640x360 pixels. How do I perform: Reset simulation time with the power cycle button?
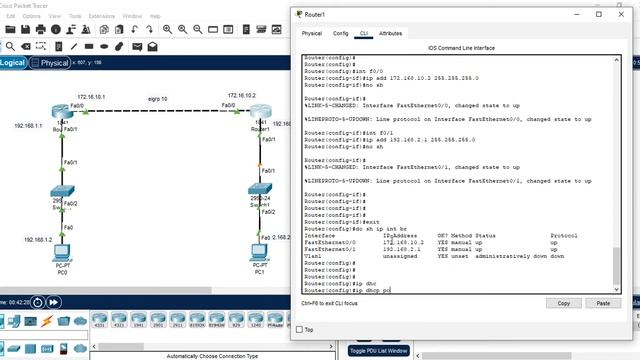click(38, 302)
